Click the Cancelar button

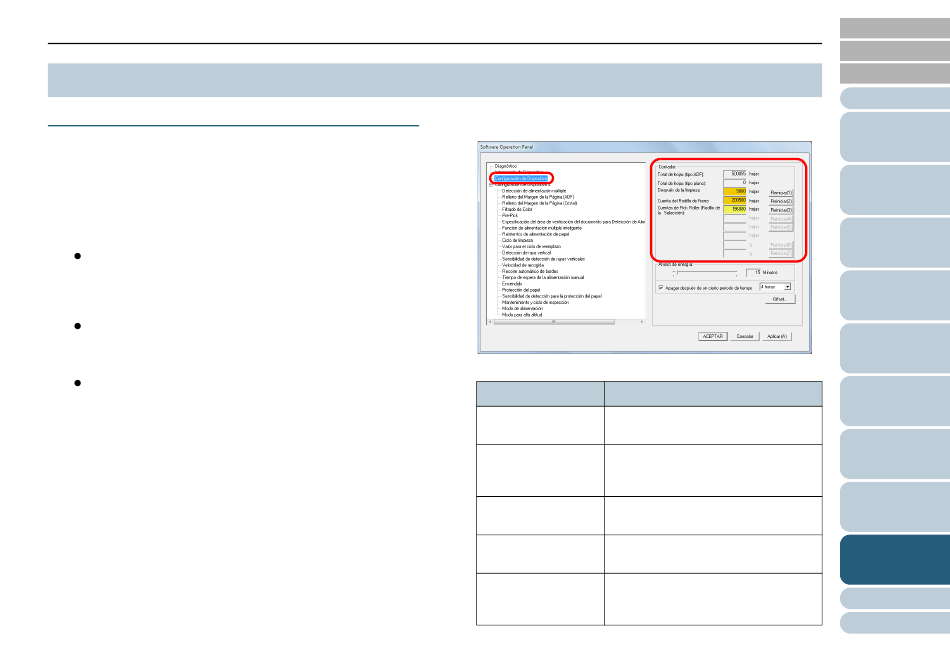745,336
